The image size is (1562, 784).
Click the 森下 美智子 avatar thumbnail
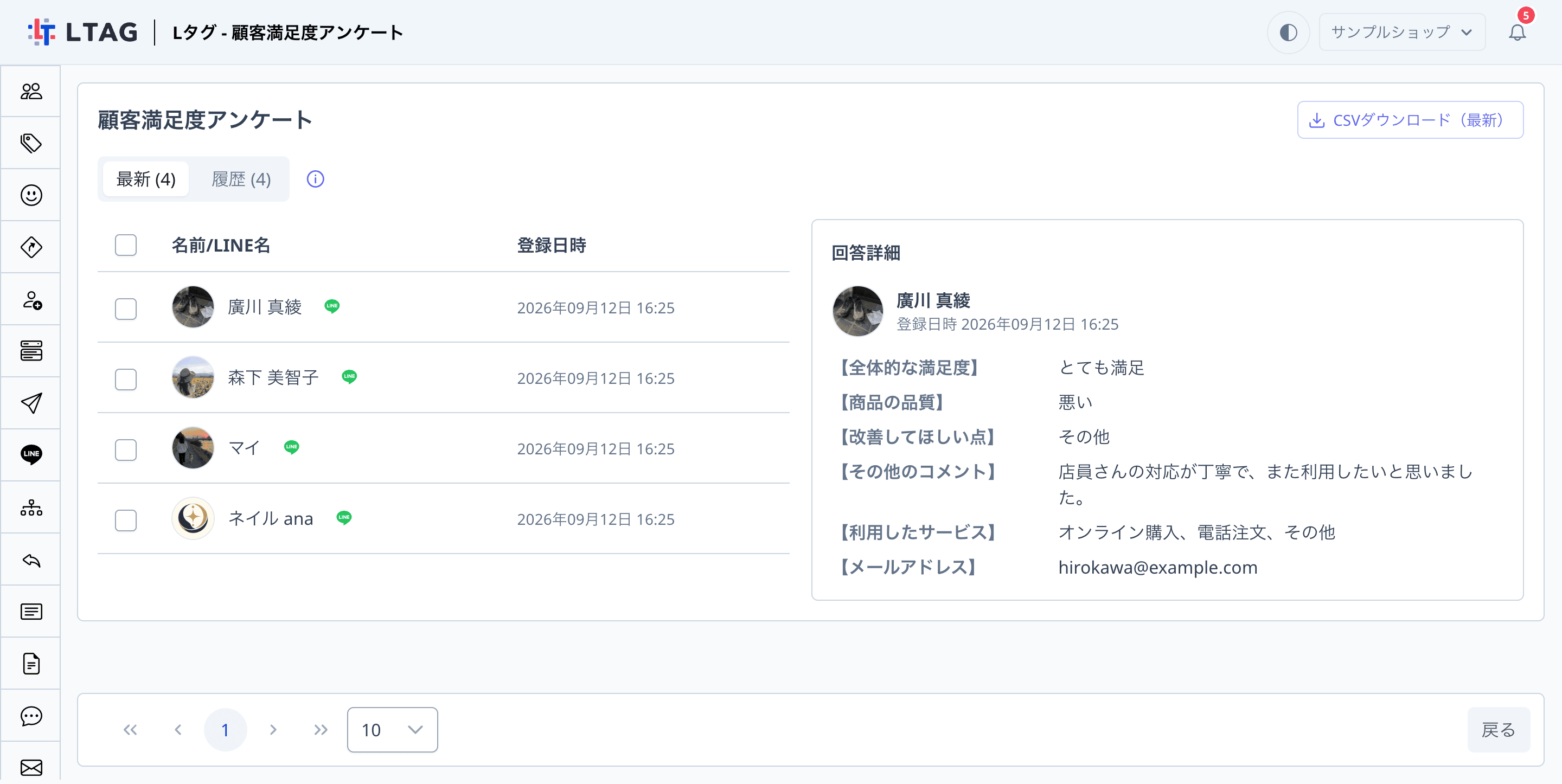click(193, 377)
